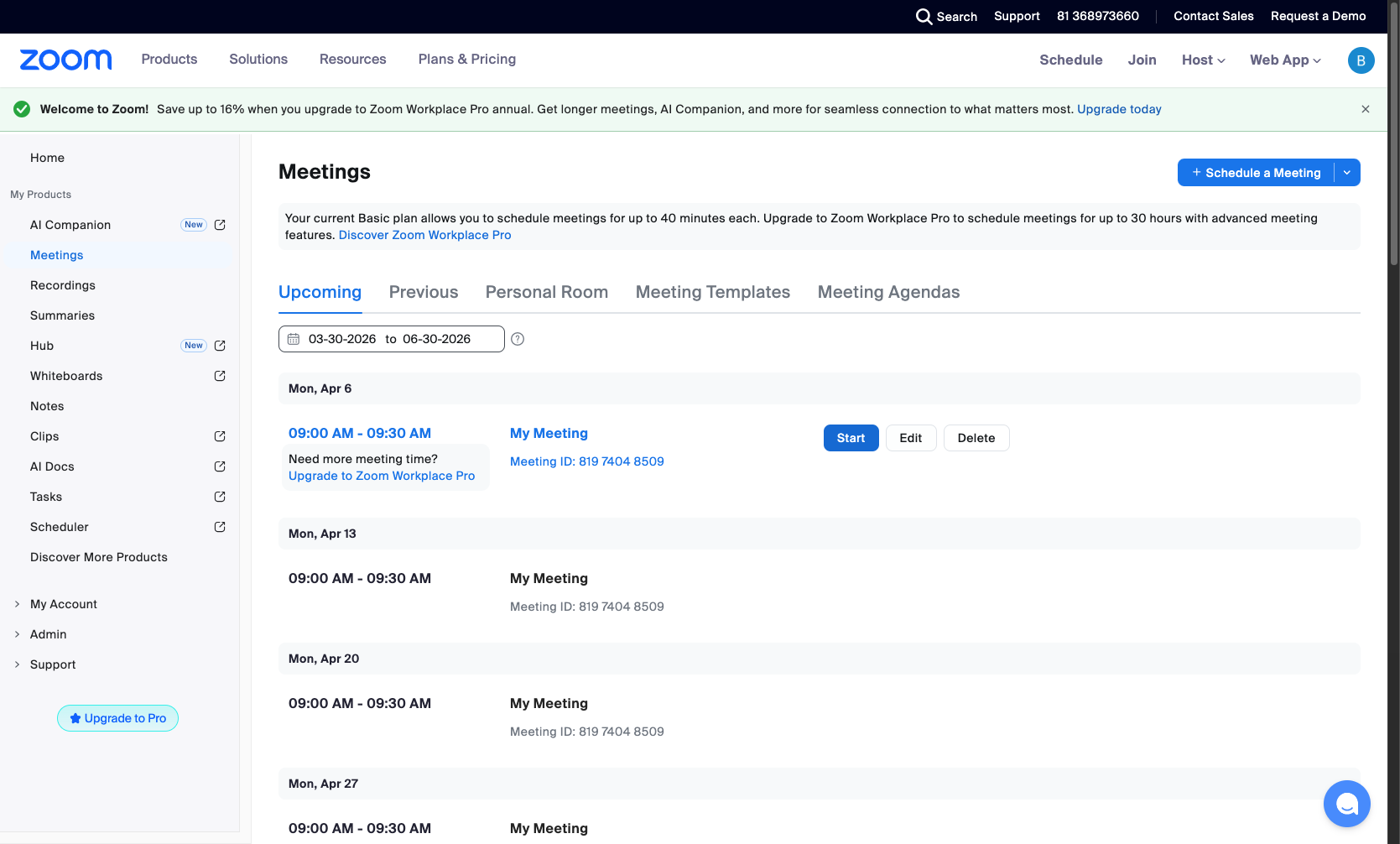Image resolution: width=1400 pixels, height=844 pixels.
Task: Click the Apr 6 meeting time link
Action: (360, 434)
